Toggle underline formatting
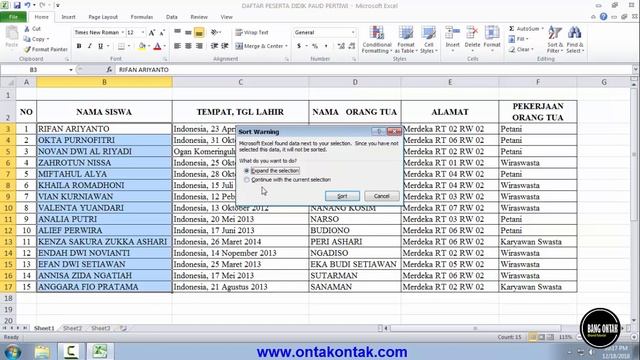This screenshot has height=360, width=640. click(x=100, y=46)
